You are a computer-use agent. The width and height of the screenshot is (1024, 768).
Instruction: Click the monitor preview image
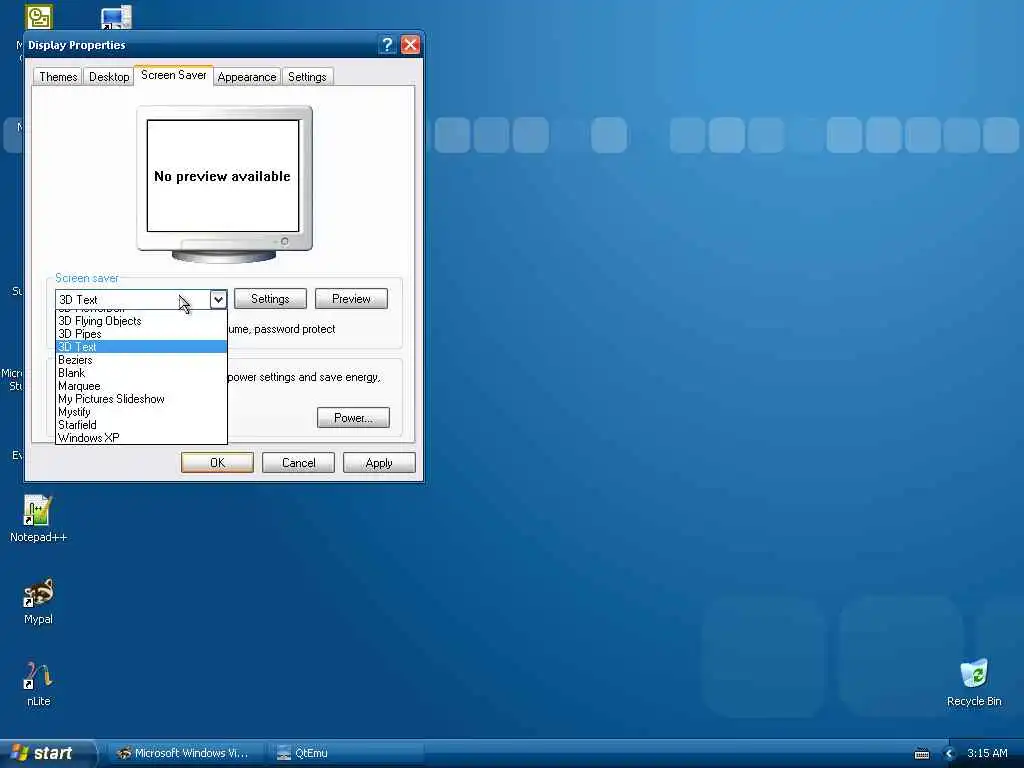click(224, 184)
